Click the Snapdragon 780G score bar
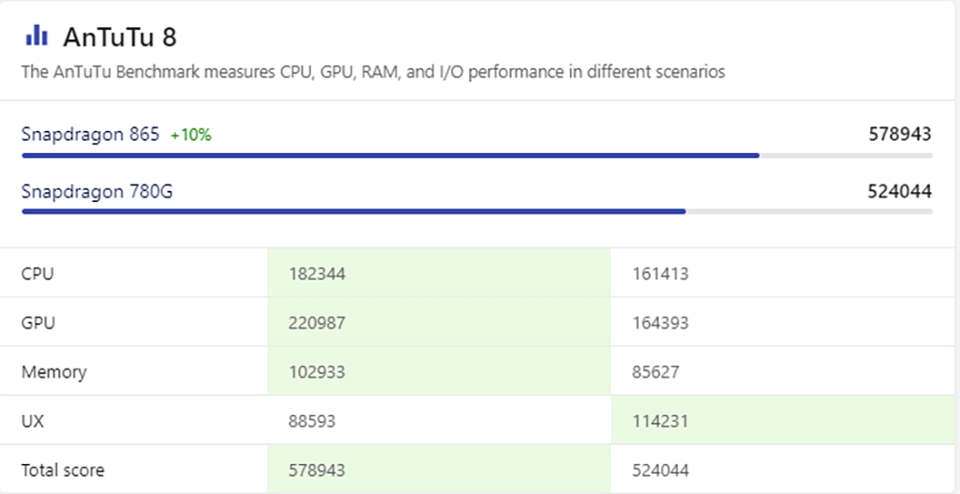 pos(477,211)
